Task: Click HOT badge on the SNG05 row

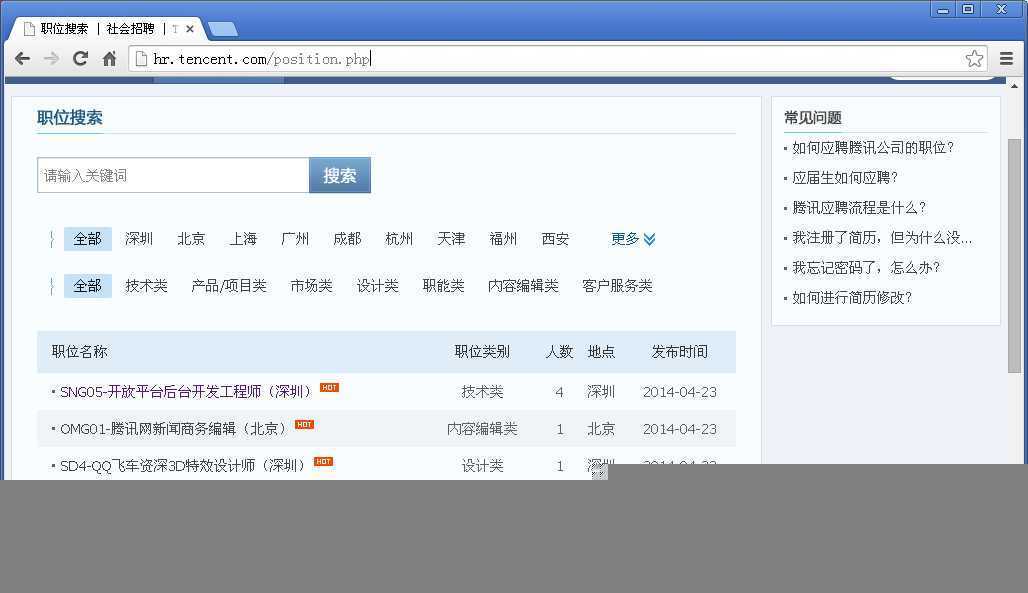Action: (x=329, y=388)
